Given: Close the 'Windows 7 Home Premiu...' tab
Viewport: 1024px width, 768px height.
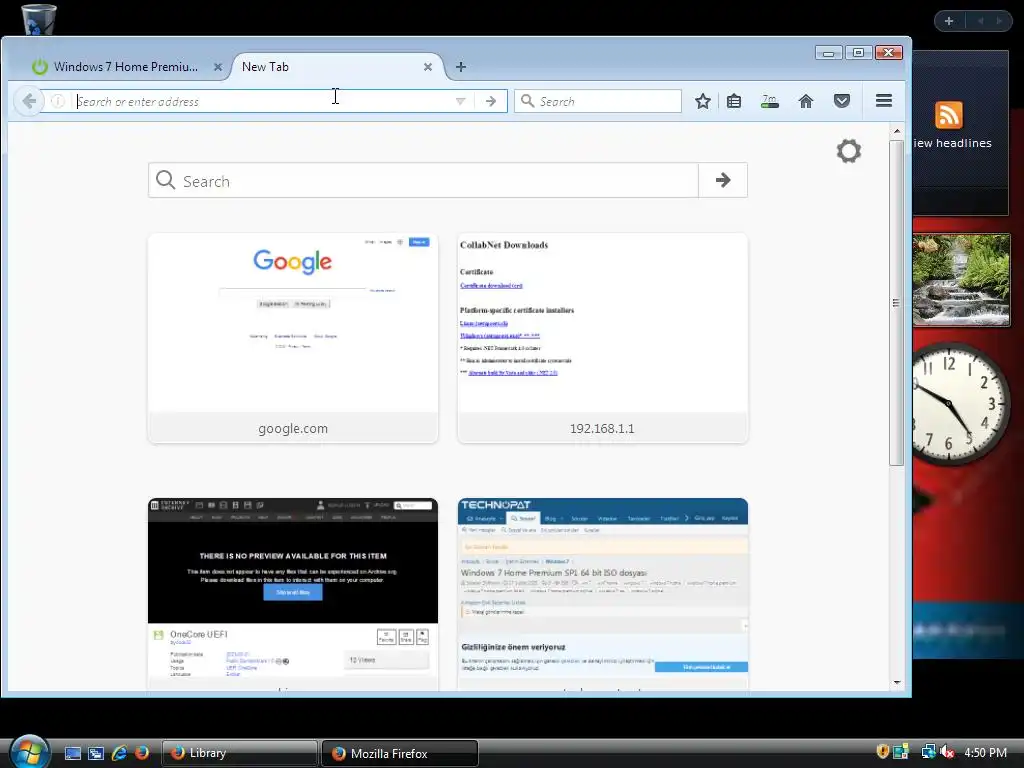Looking at the screenshot, I should (218, 67).
